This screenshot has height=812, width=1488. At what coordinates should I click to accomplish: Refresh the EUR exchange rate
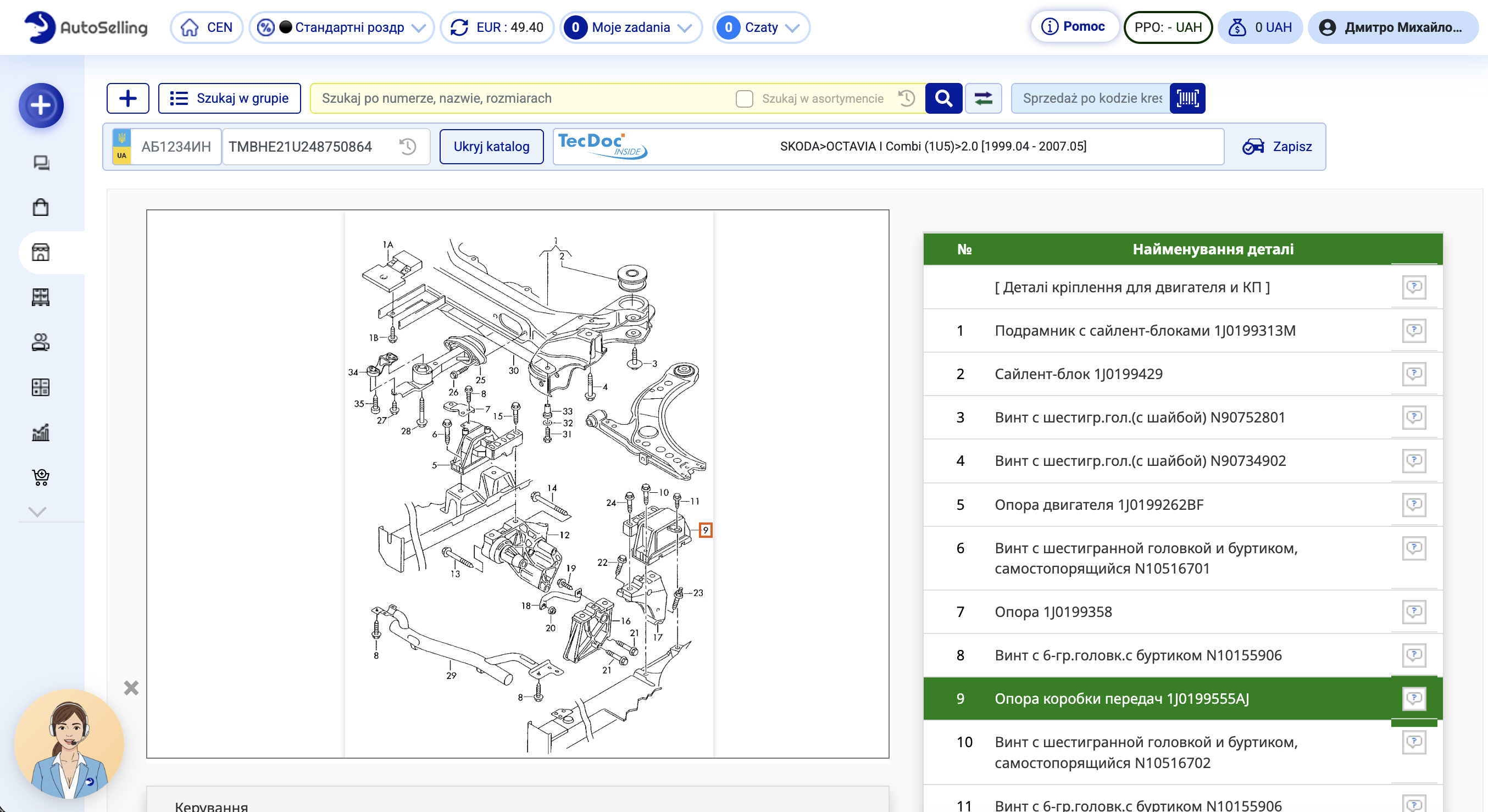point(460,27)
